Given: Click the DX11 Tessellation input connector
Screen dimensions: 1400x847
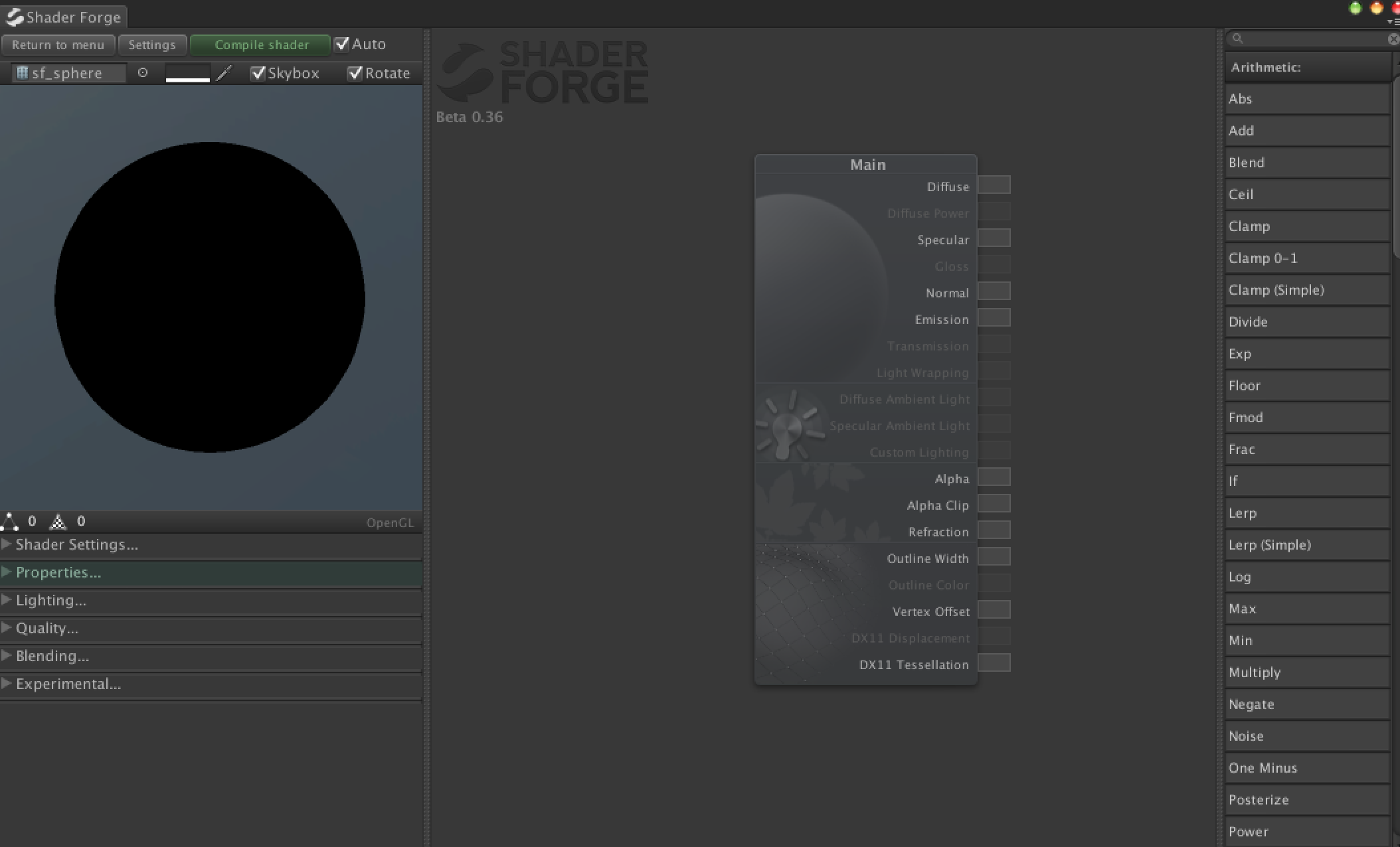Looking at the screenshot, I should tap(994, 663).
